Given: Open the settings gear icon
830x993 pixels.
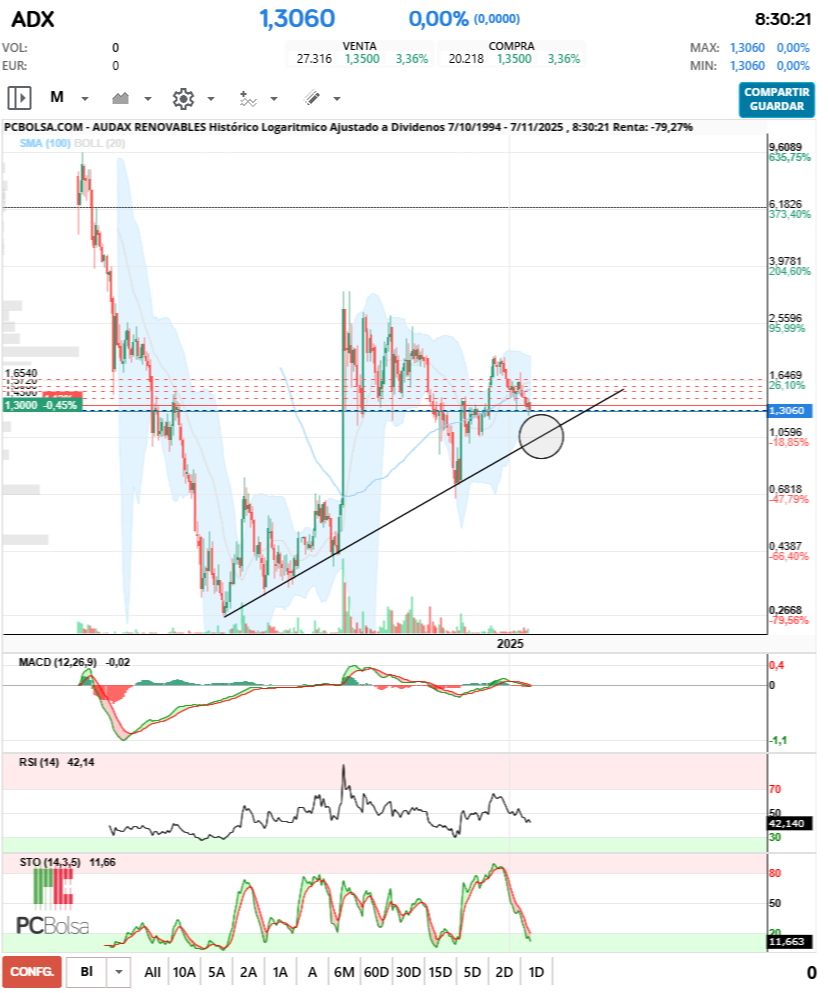Looking at the screenshot, I should pyautogui.click(x=184, y=99).
